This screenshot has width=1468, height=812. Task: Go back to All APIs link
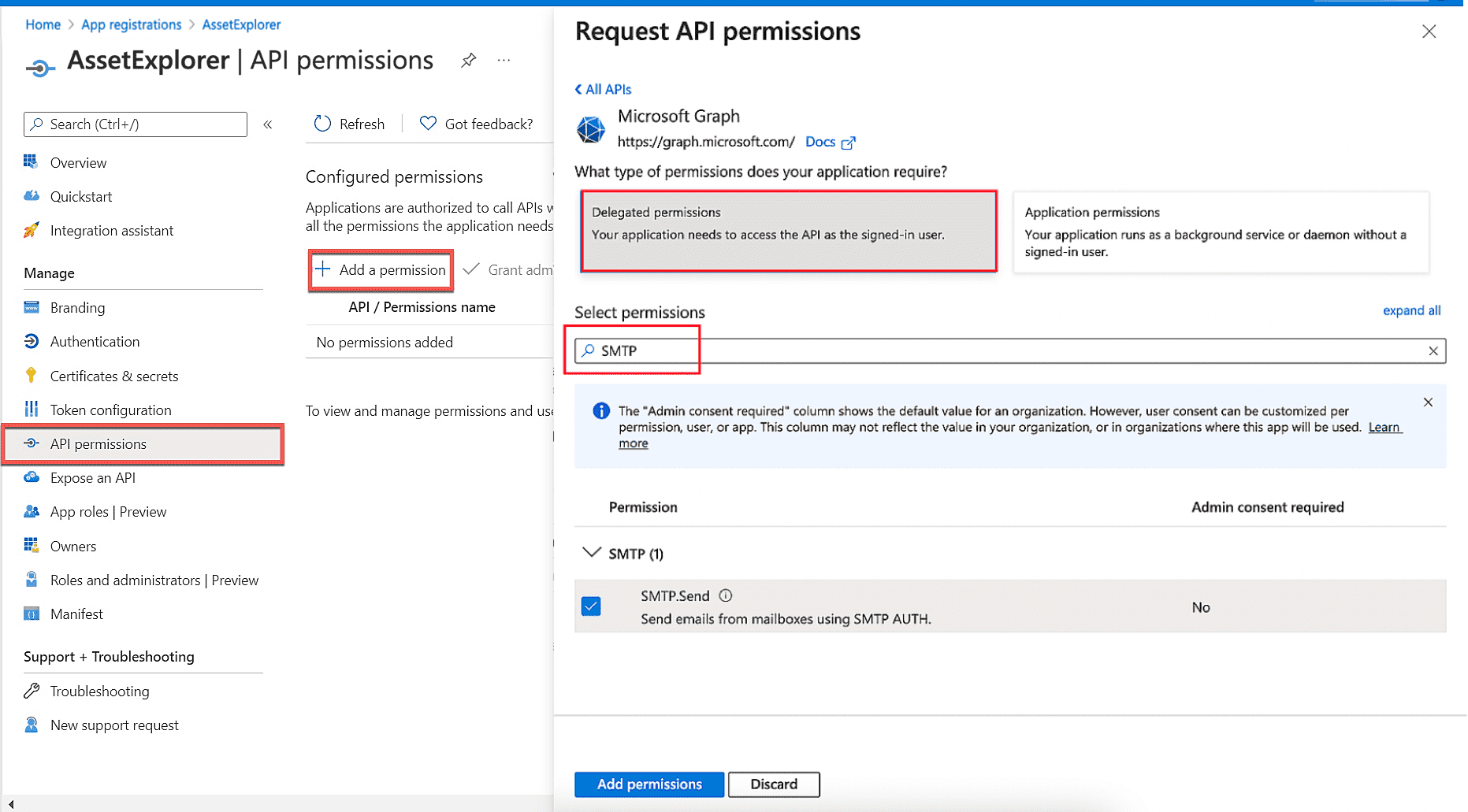point(603,89)
